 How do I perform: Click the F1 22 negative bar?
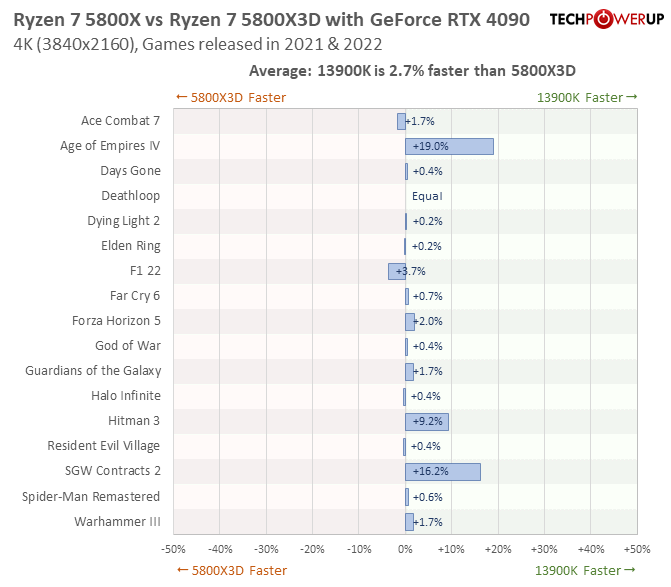click(397, 272)
